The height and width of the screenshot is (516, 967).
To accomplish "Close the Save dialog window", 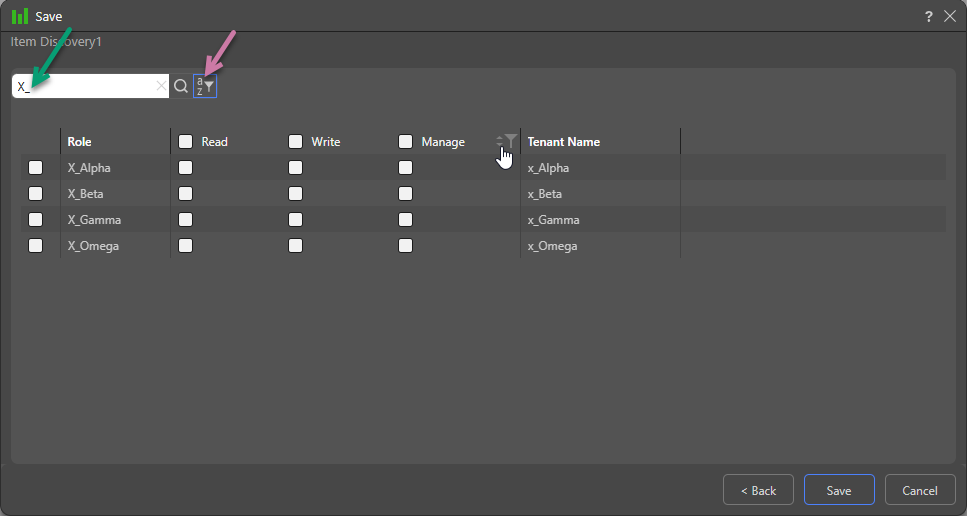I will point(950,17).
